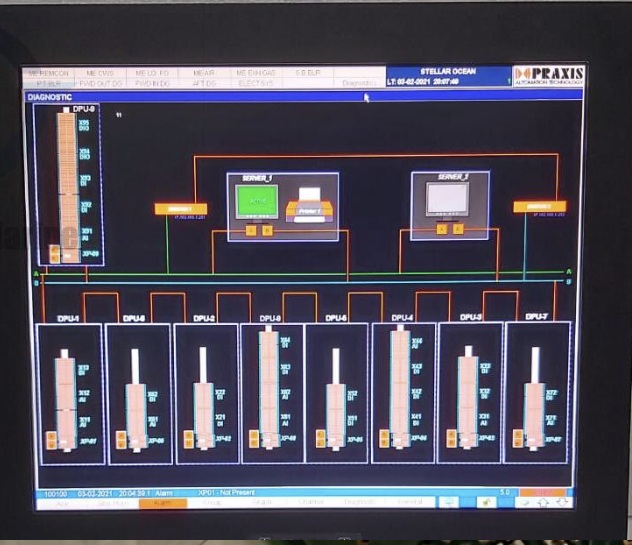Select the right orange network switch
The width and height of the screenshot is (632, 545).
pos(540,207)
